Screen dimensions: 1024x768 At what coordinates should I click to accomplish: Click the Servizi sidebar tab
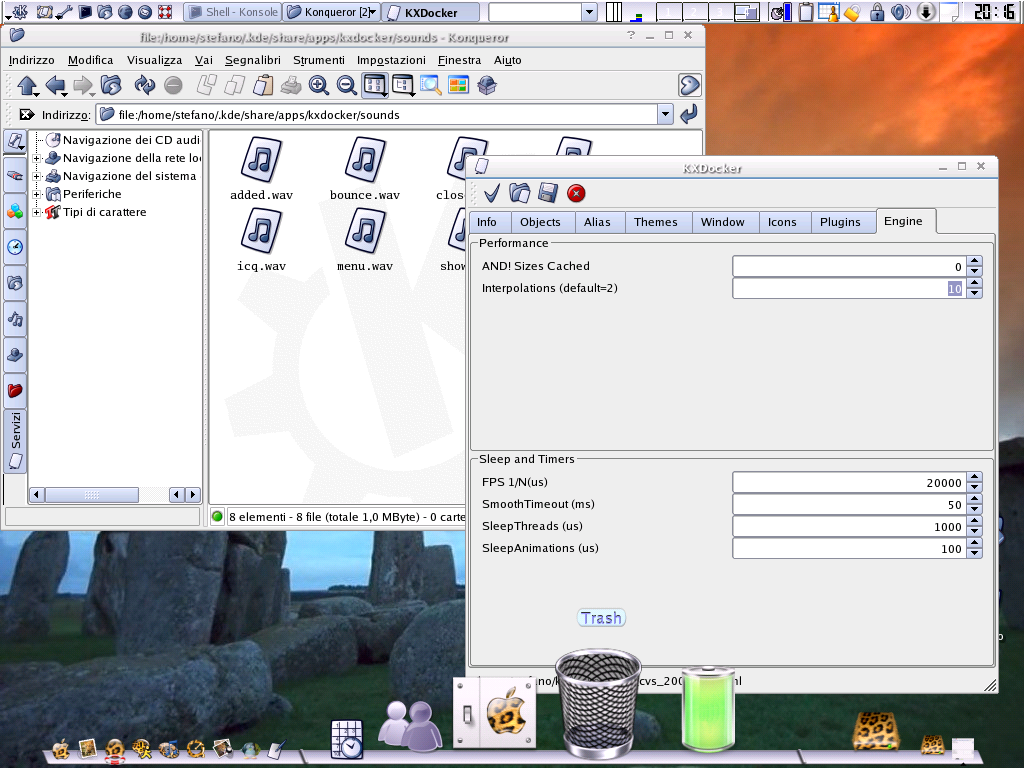[16, 441]
